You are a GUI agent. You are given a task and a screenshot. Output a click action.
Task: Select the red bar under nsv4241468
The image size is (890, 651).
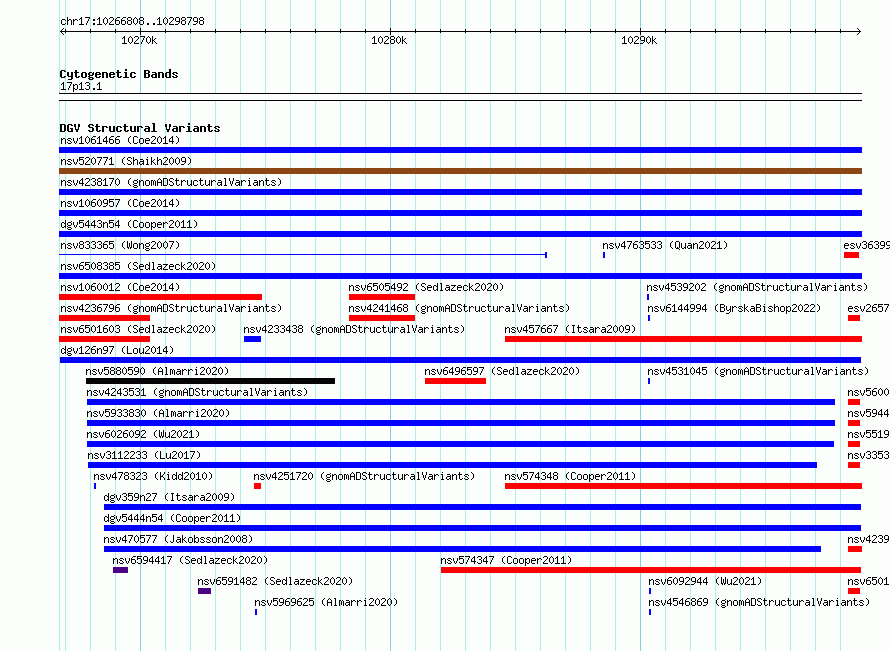point(382,318)
